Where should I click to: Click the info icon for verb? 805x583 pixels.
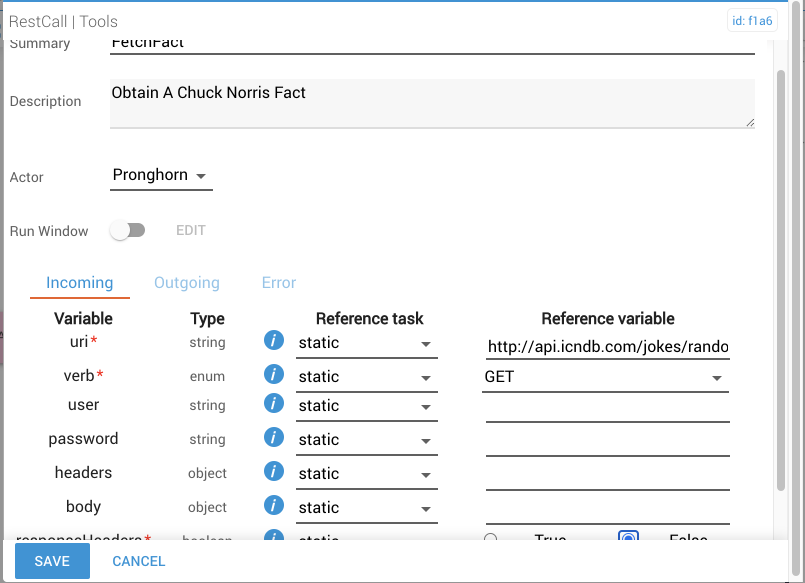[274, 374]
